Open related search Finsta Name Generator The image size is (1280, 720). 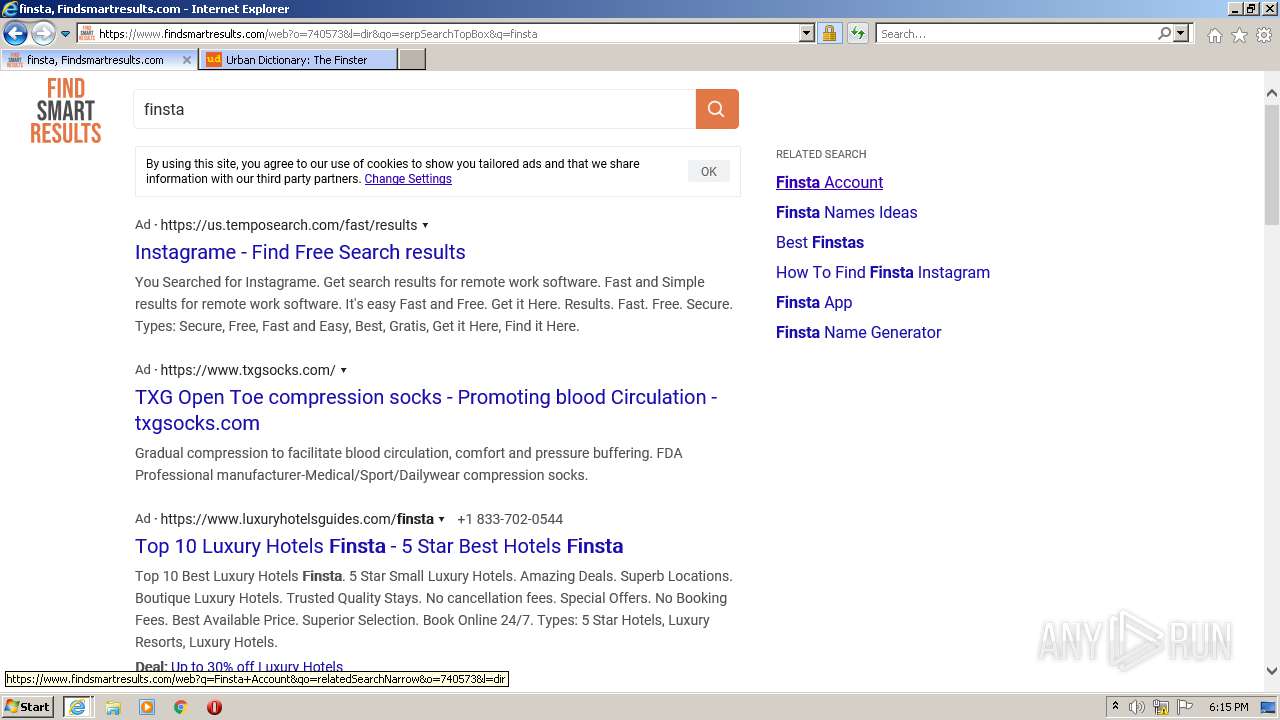(x=858, y=332)
